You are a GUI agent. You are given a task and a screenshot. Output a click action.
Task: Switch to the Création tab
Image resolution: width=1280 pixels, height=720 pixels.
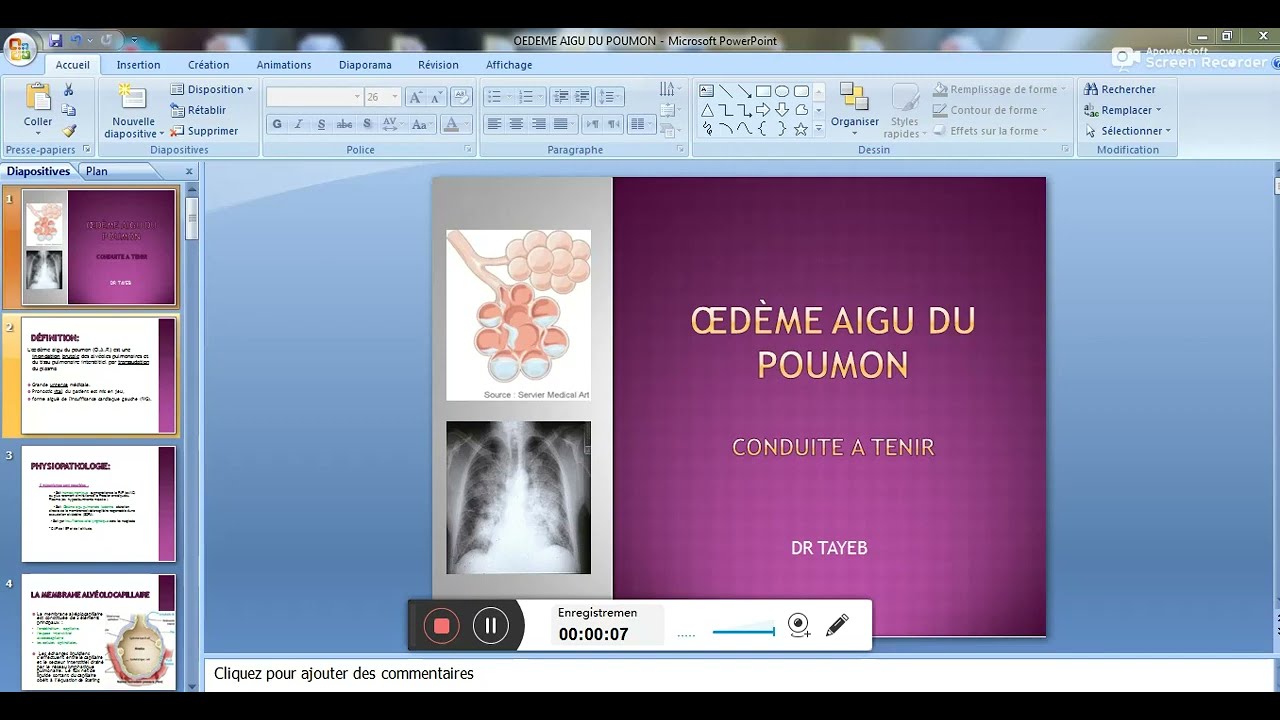pos(209,65)
